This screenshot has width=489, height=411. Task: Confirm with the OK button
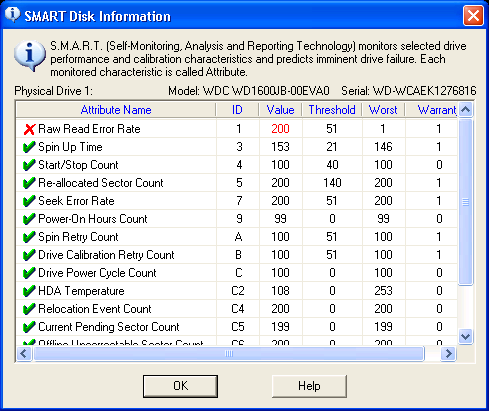180,386
